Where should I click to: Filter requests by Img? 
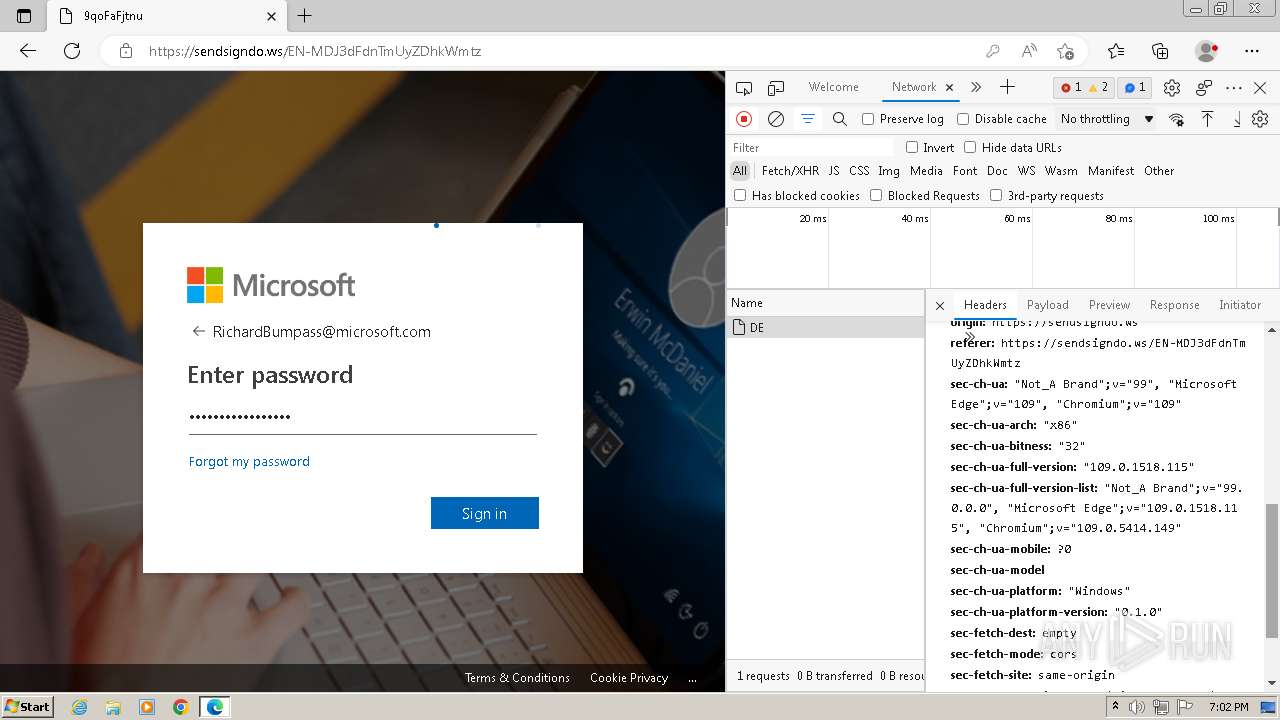(889, 171)
